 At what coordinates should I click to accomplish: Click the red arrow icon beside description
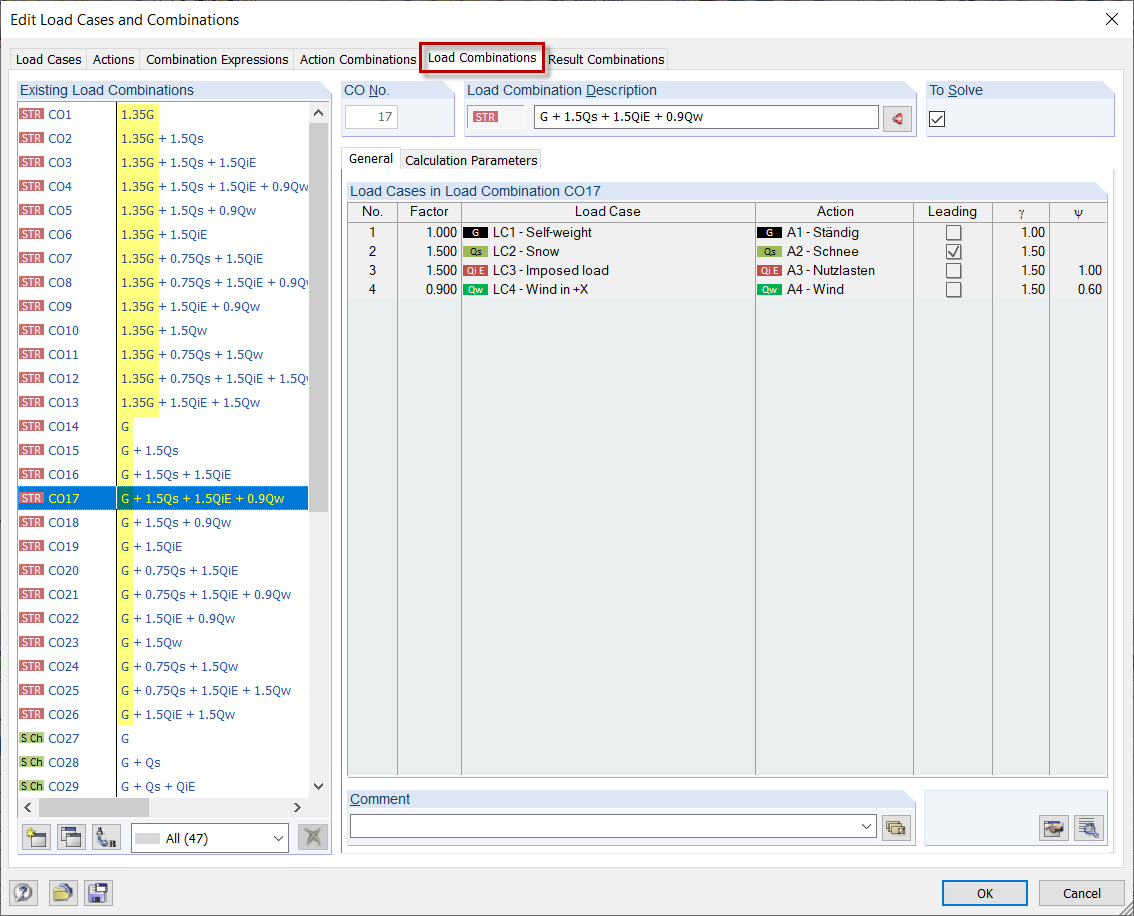point(897,118)
